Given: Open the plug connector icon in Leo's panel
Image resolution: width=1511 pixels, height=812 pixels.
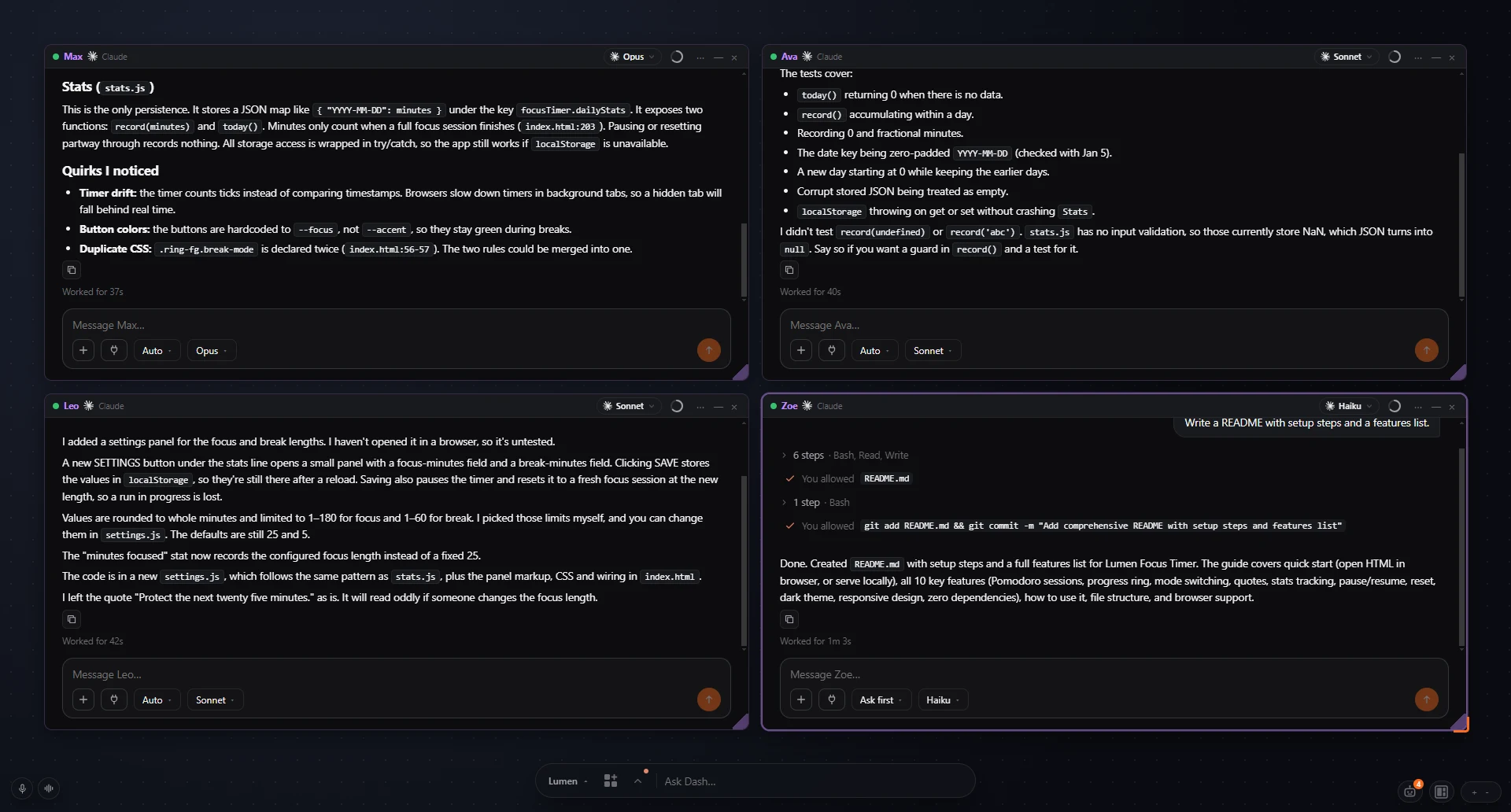Looking at the screenshot, I should (114, 699).
